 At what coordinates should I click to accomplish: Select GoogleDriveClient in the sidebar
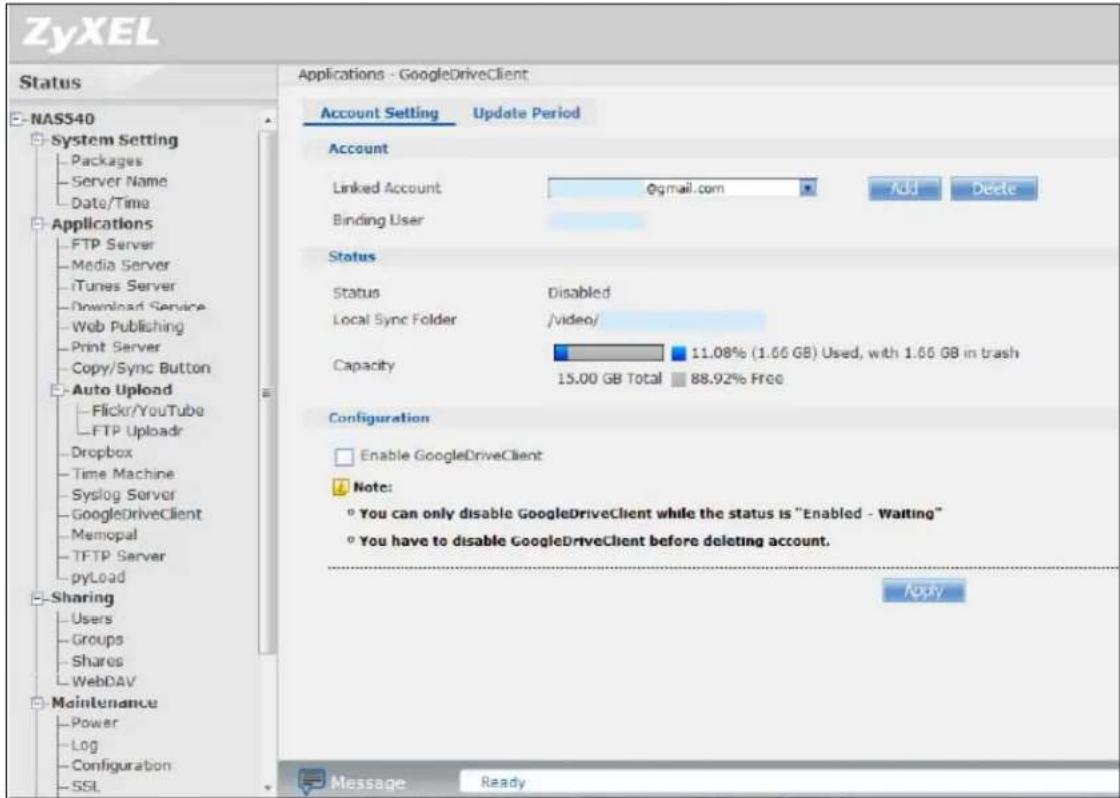[136, 514]
